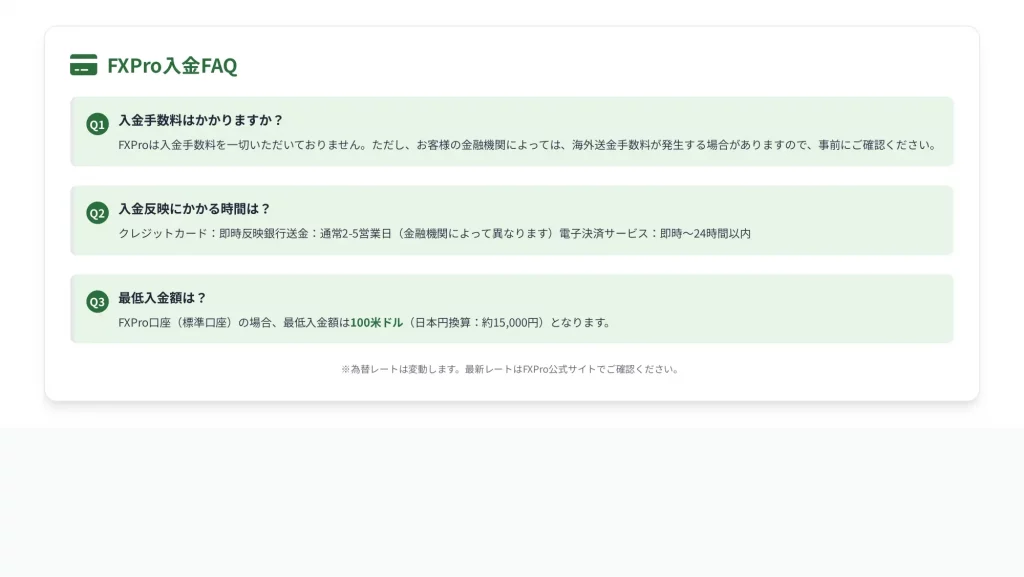
Task: Click the 約15,000円 yen conversion text
Action: [x=510, y=323]
